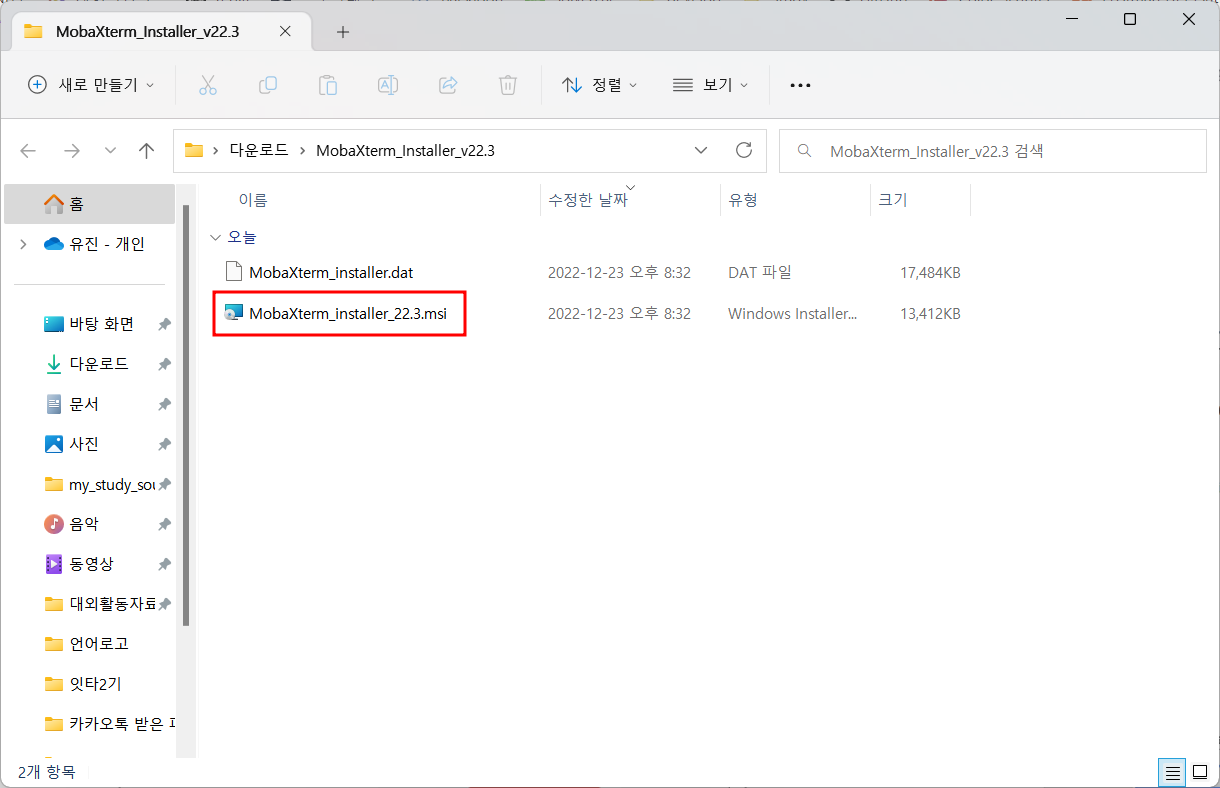Open 문서 in navigation pane

click(x=84, y=404)
